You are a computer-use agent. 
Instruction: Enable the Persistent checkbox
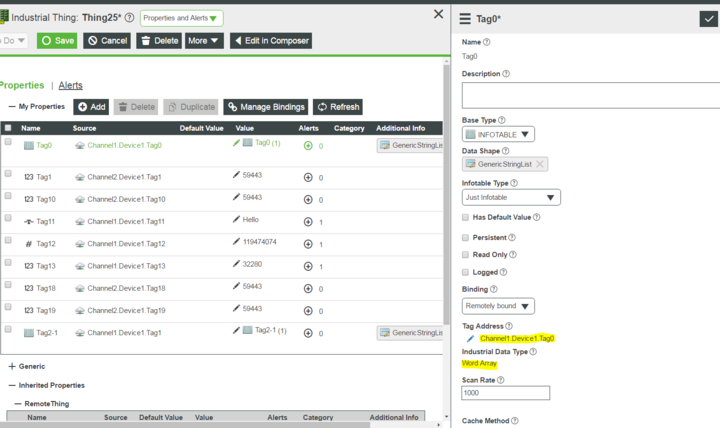coord(465,237)
